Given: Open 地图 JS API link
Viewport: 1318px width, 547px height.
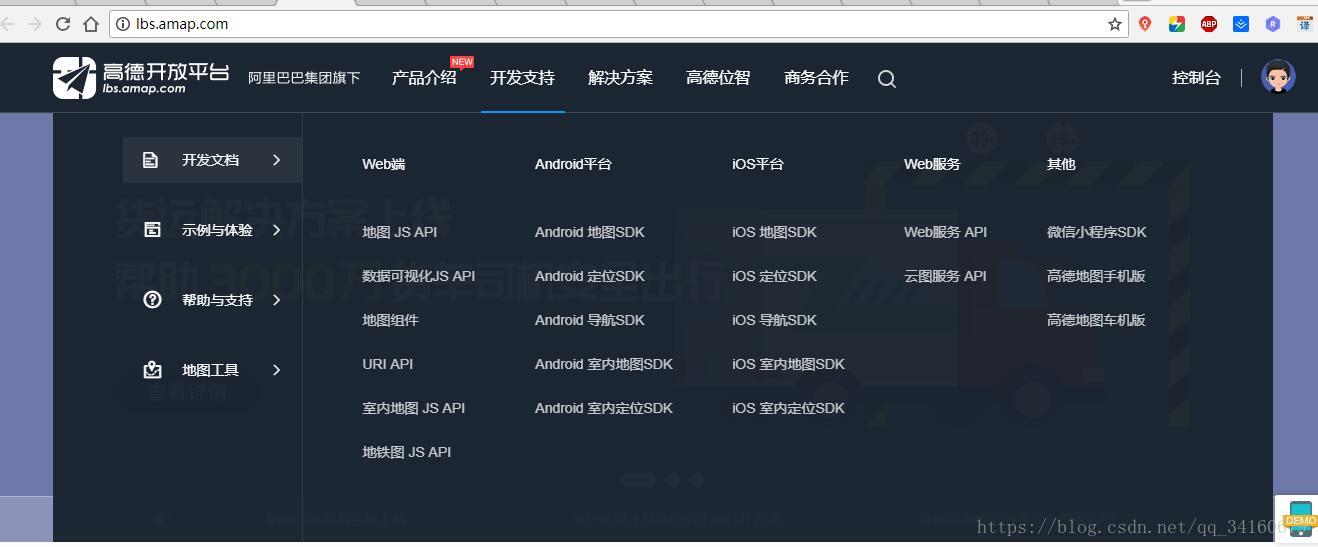Looking at the screenshot, I should (399, 232).
